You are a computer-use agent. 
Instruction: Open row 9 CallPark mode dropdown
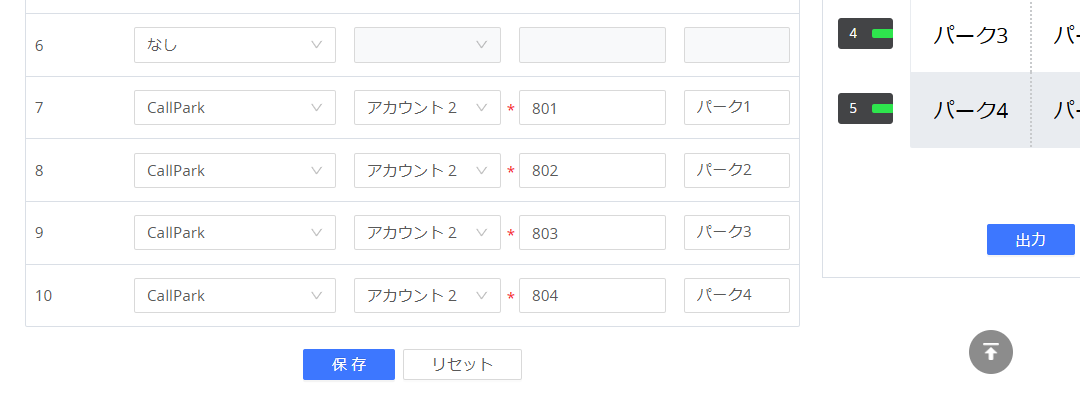[235, 233]
